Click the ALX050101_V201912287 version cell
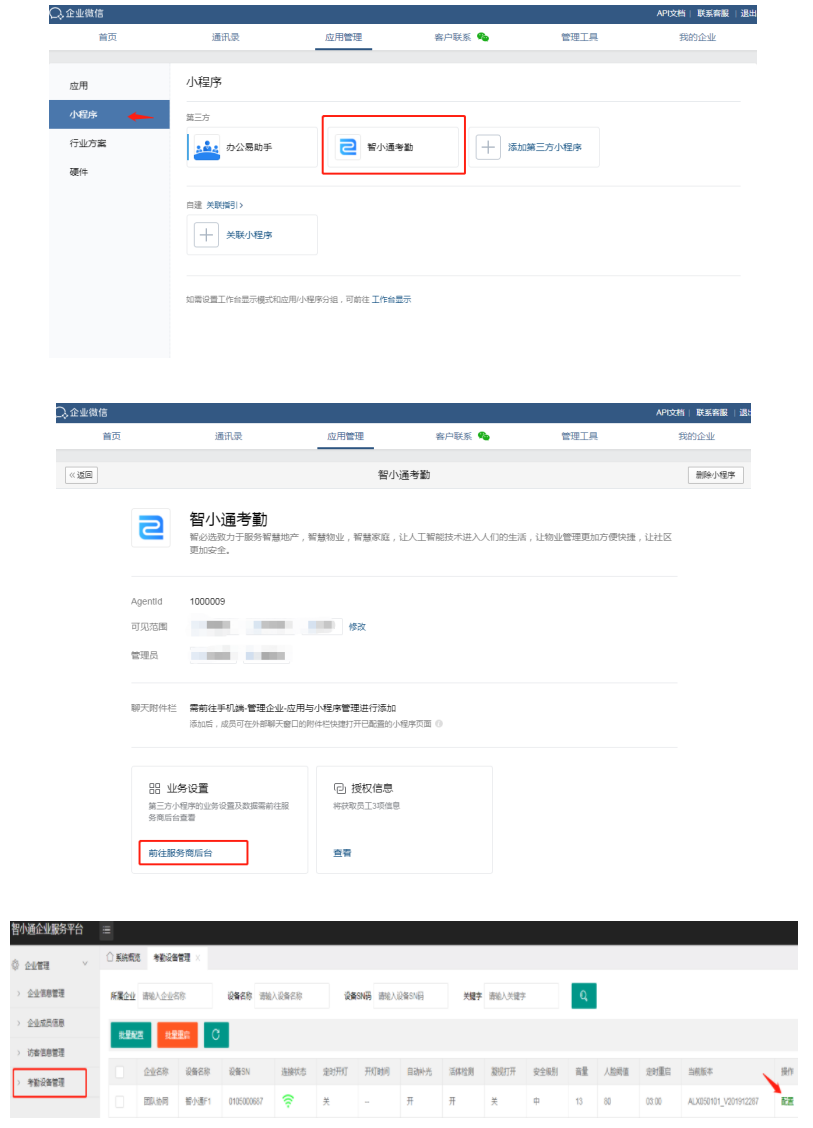 click(x=723, y=1101)
